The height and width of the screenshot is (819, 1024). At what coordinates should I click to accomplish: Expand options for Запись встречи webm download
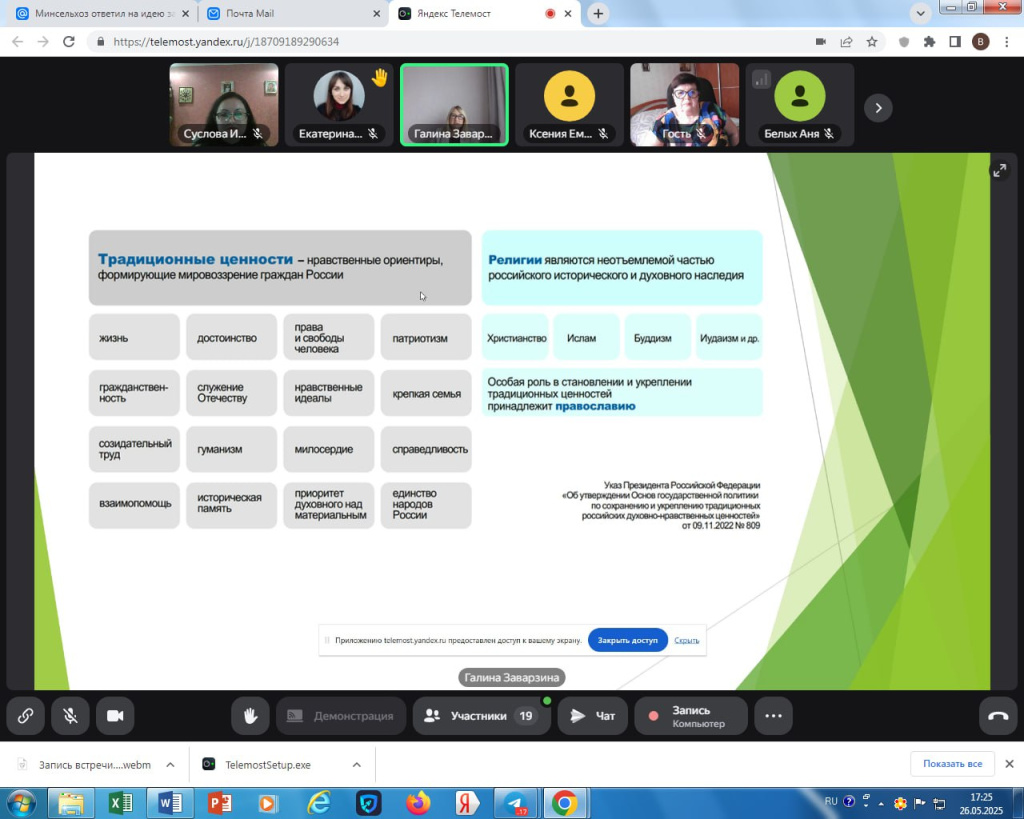(x=170, y=764)
